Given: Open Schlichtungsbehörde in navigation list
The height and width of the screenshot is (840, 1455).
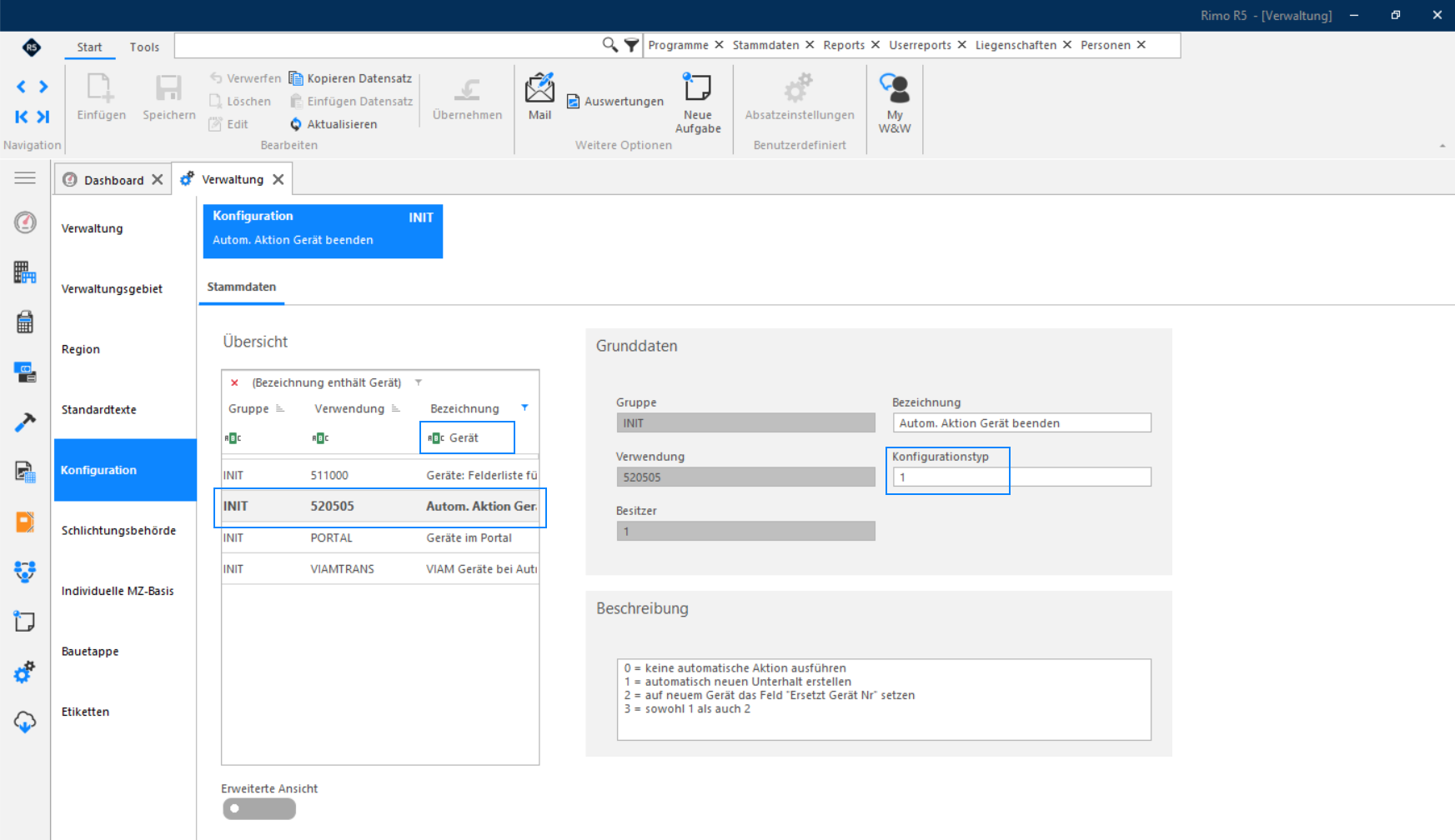Looking at the screenshot, I should pyautogui.click(x=118, y=531).
